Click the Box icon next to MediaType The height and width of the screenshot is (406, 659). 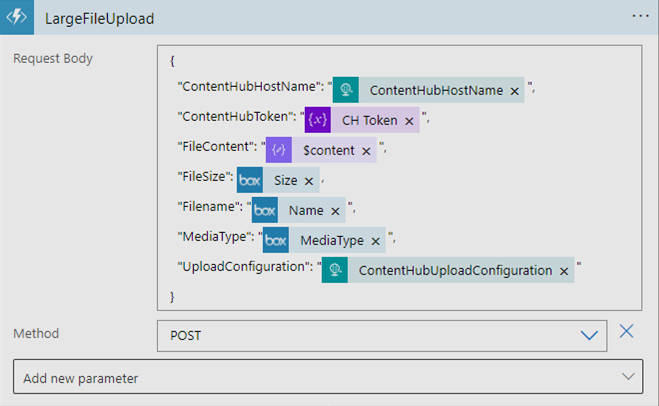276,240
